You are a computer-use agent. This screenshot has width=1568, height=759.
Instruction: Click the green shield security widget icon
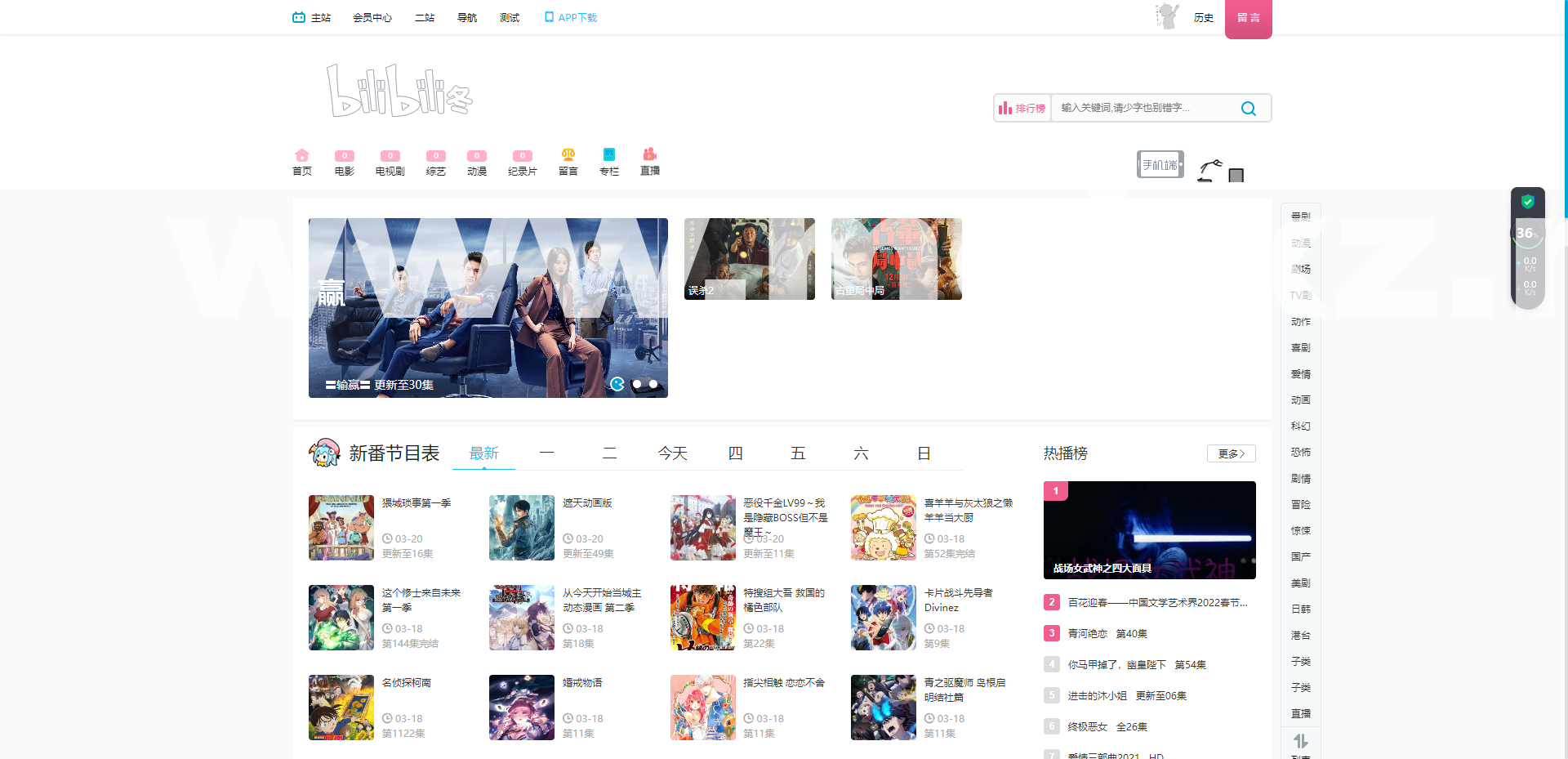pos(1528,202)
